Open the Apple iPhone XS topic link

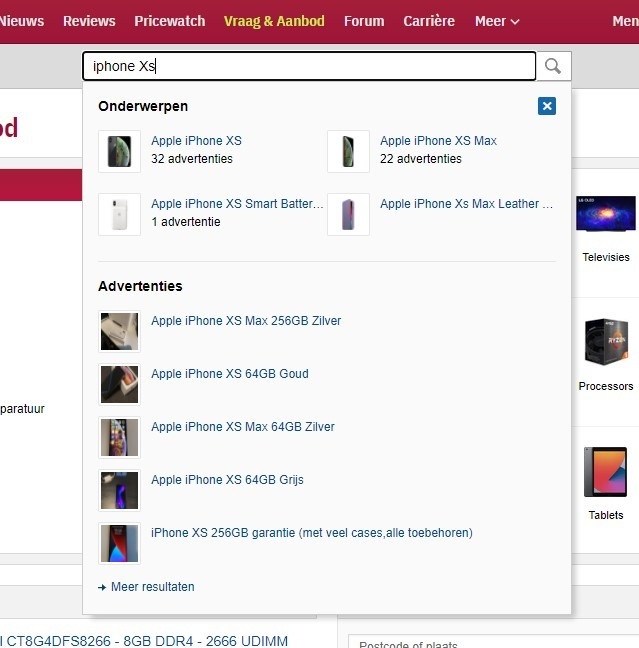pyautogui.click(x=196, y=141)
